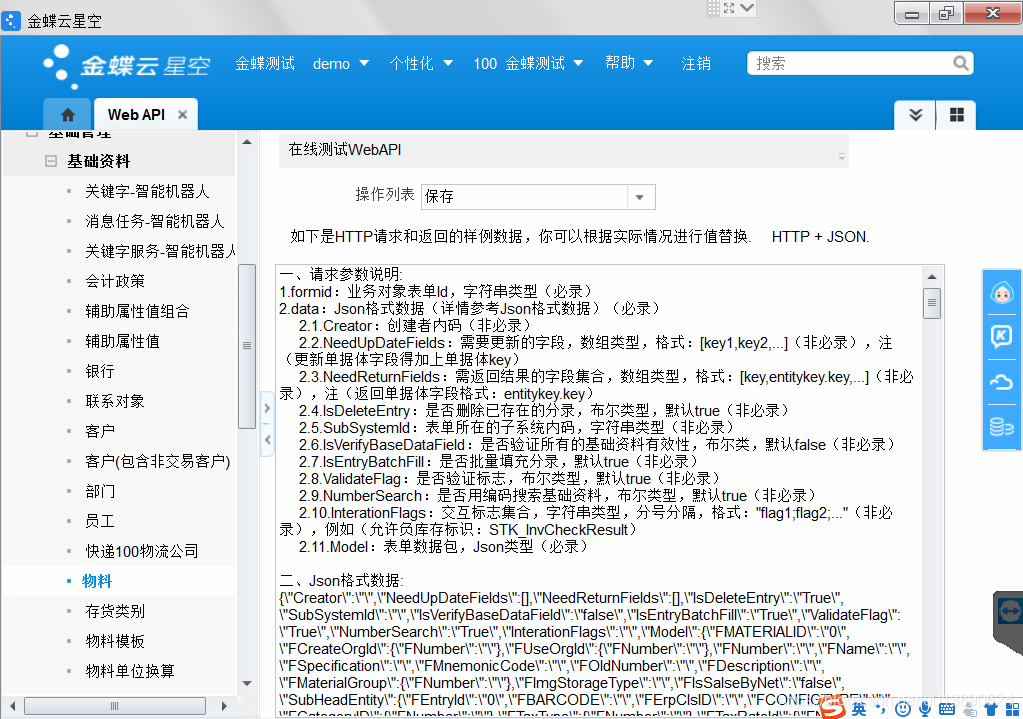This screenshot has height=719, width=1023.
Task: Open the 100 金蝶测试 organization dropdown
Action: pos(528,63)
